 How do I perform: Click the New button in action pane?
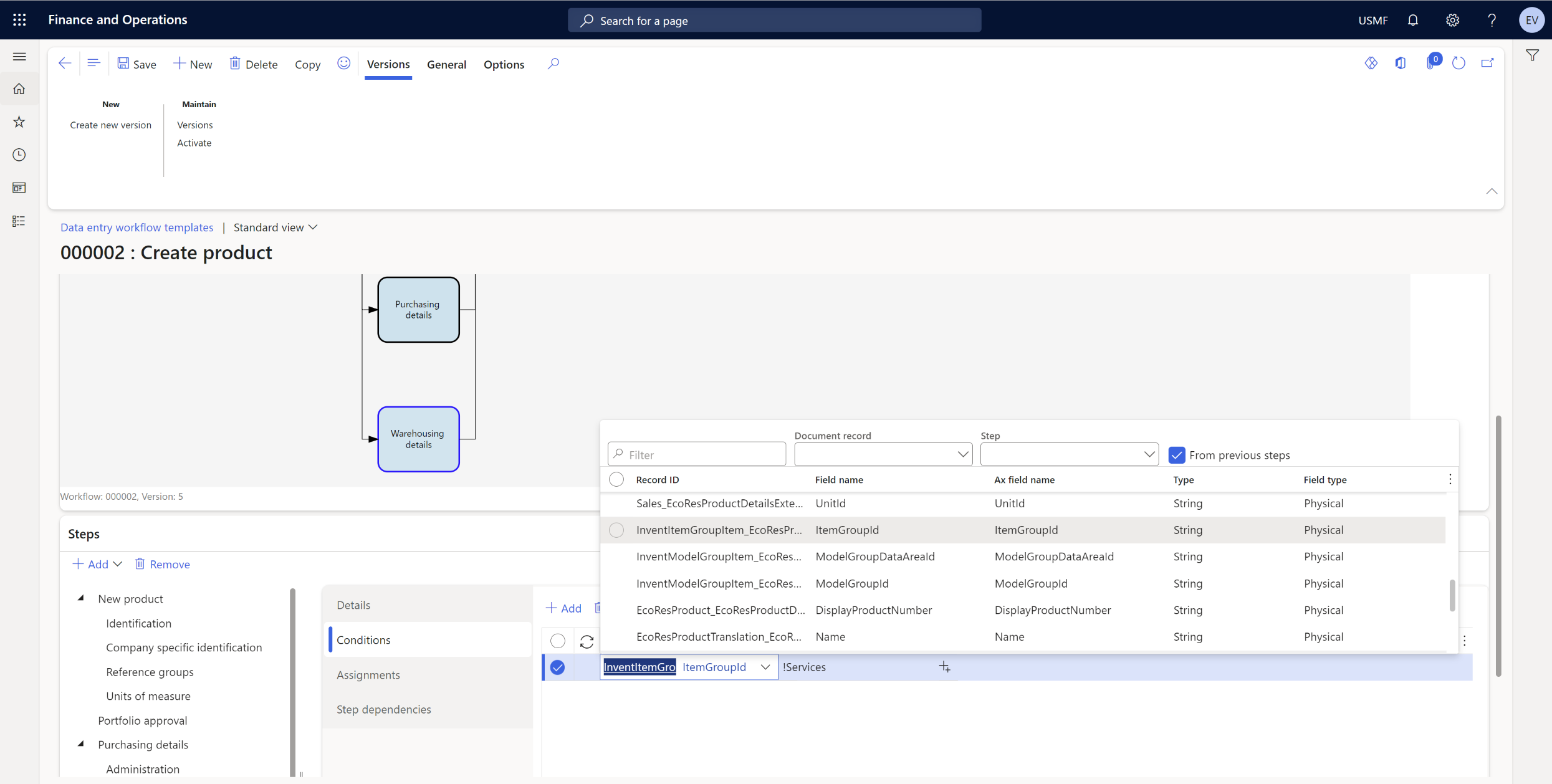(x=193, y=64)
